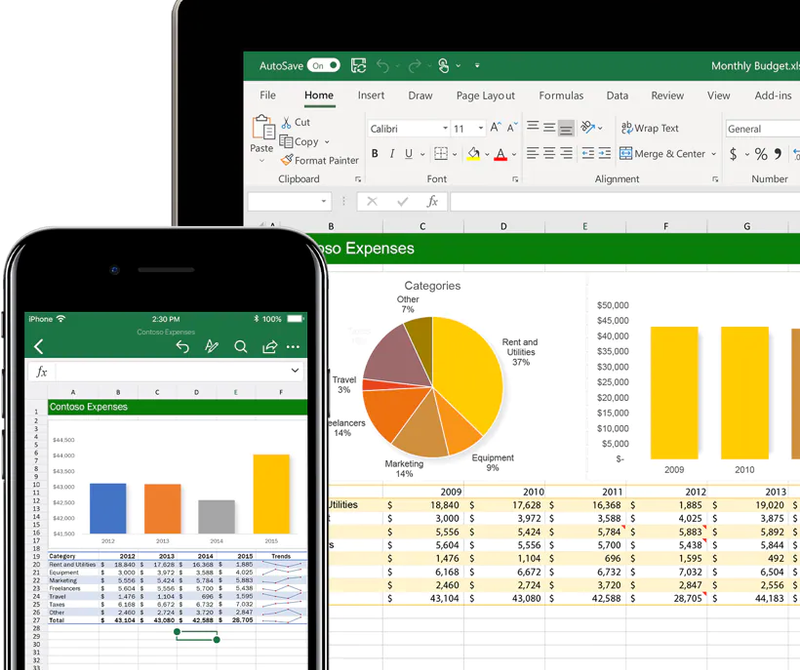Click the Format Painter brush icon
The width and height of the screenshot is (800, 670).
287,160
